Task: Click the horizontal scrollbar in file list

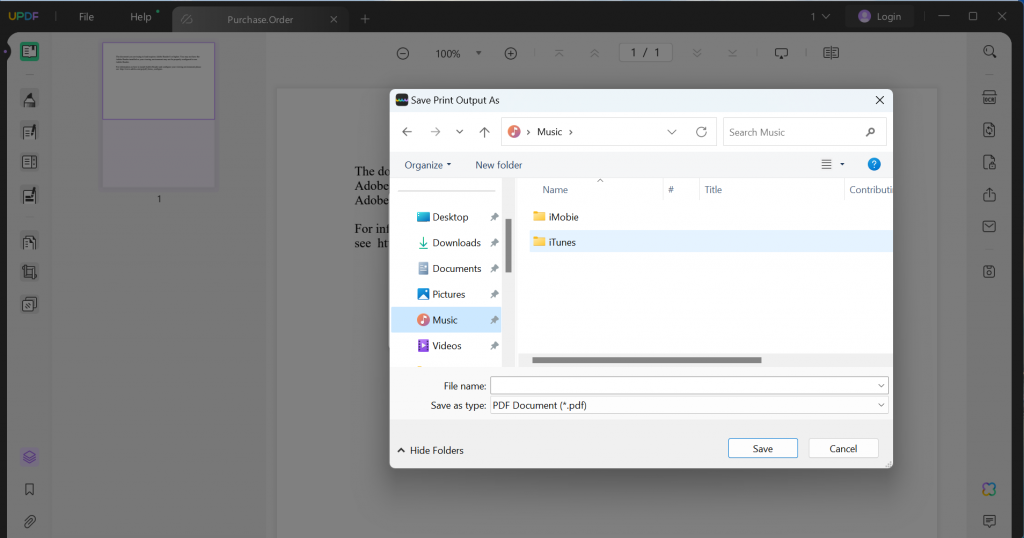Action: (647, 360)
